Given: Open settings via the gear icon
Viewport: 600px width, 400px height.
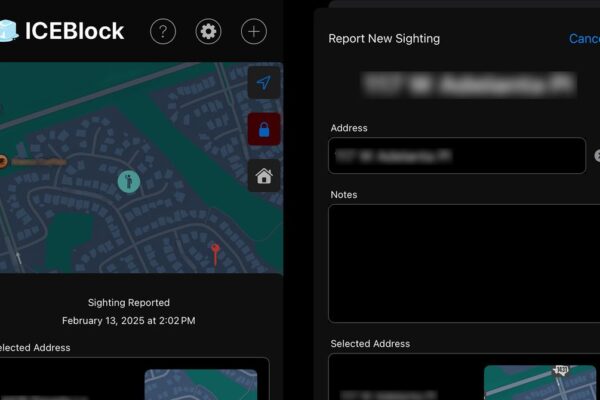Looking at the screenshot, I should click(208, 31).
